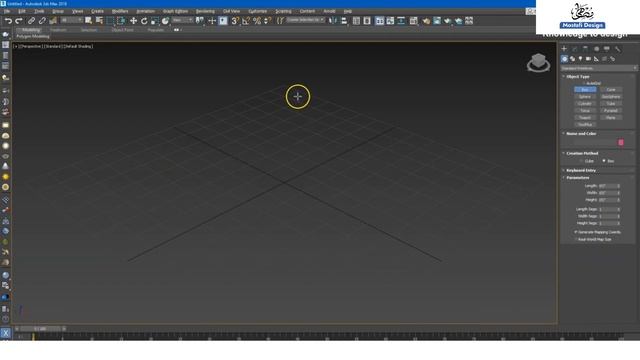Viewport: 640px width, 360px height.
Task: Open the Modify panel tab
Action: pyautogui.click(x=575, y=49)
